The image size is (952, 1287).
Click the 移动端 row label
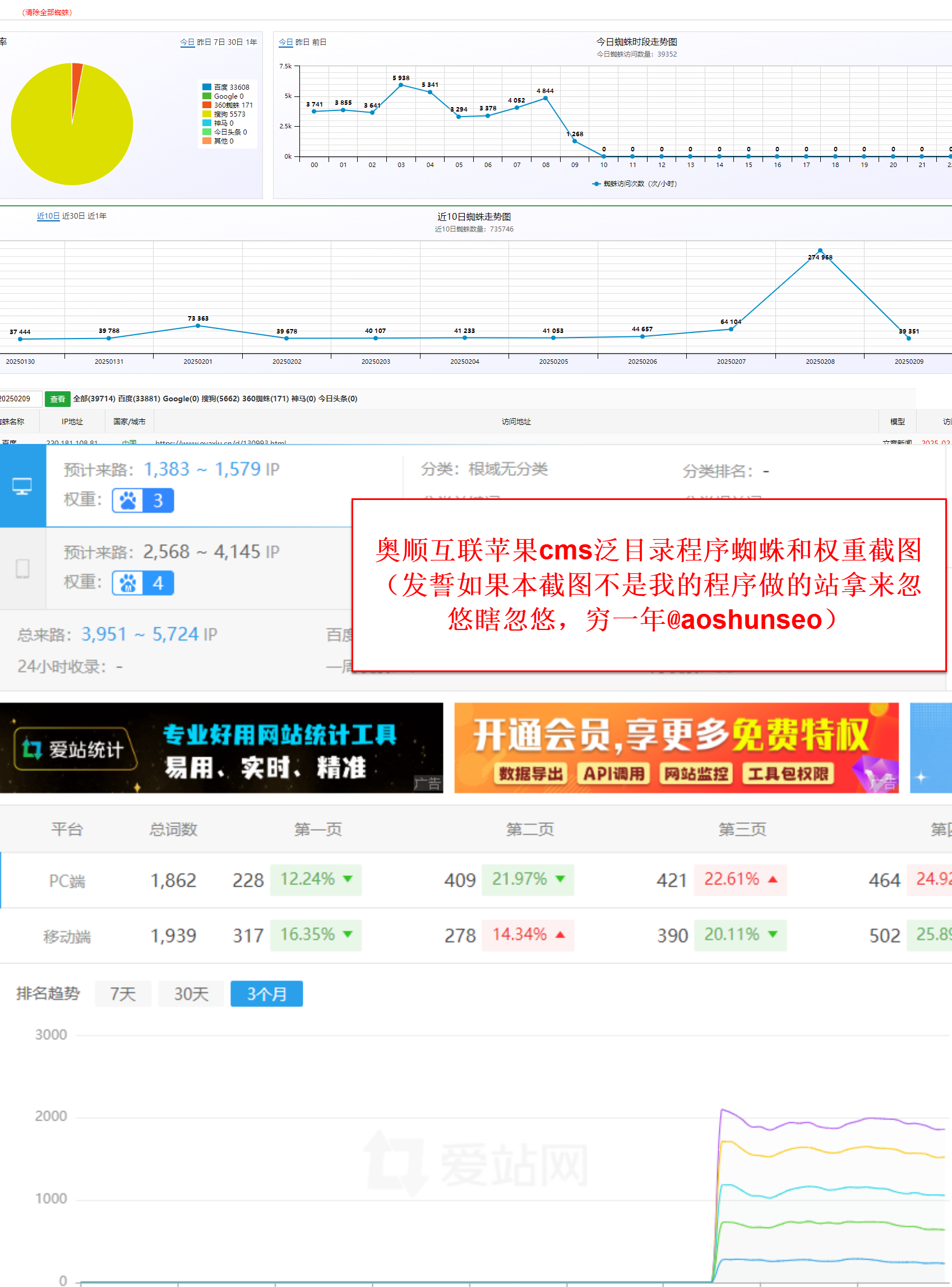[x=67, y=936]
